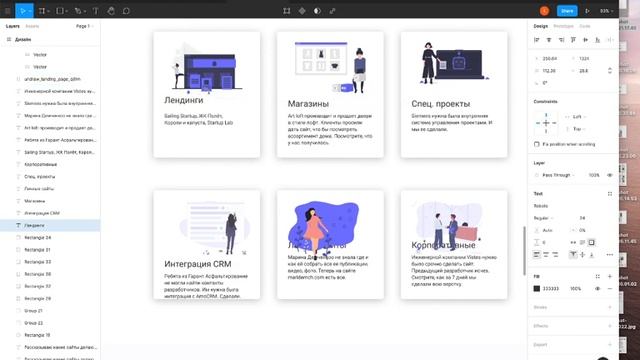Image resolution: width=640 pixels, height=360 pixels.
Task: Open the Figma main menu icon
Action: pos(7,11)
